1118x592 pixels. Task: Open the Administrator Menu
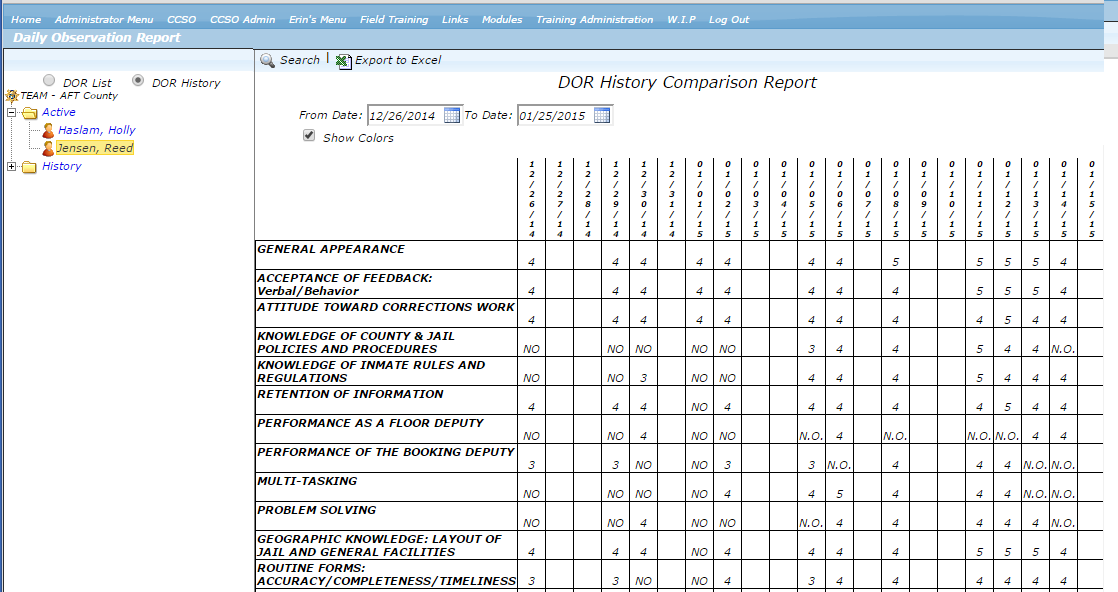[x=104, y=20]
